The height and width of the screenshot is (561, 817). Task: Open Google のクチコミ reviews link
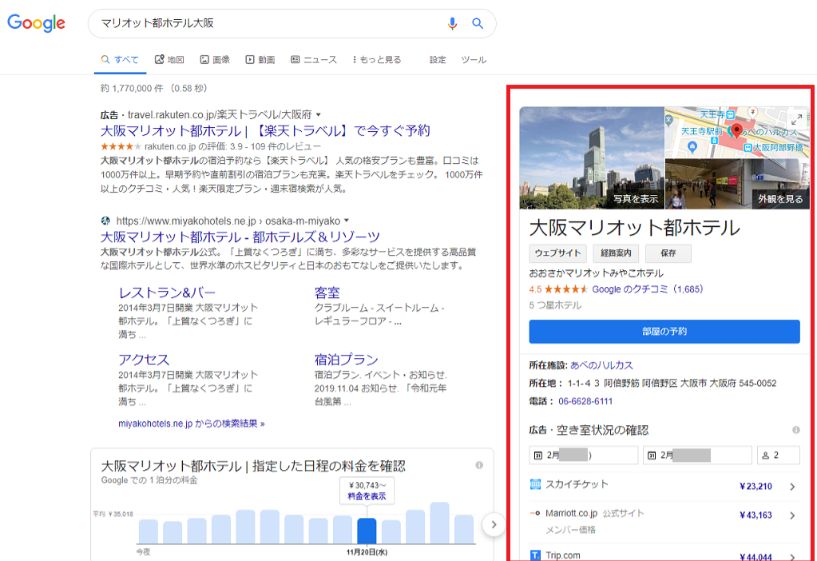tap(648, 289)
